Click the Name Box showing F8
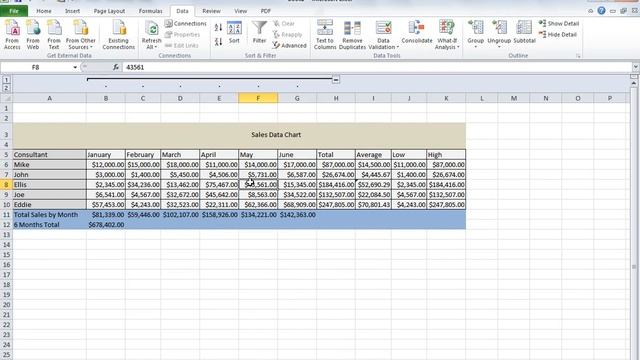The width and height of the screenshot is (640, 360). click(x=36, y=67)
